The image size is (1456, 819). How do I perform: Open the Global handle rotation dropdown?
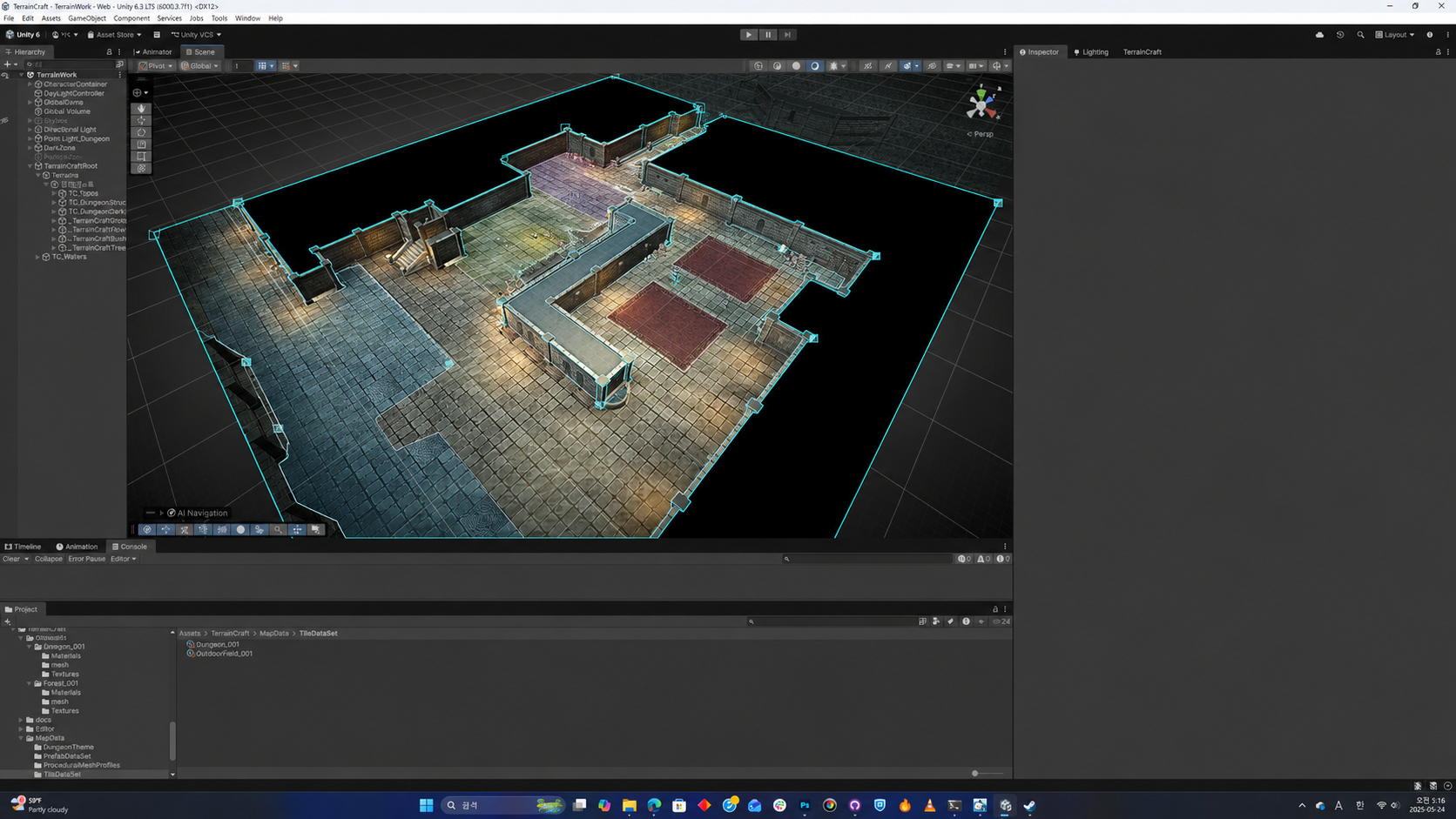199,66
